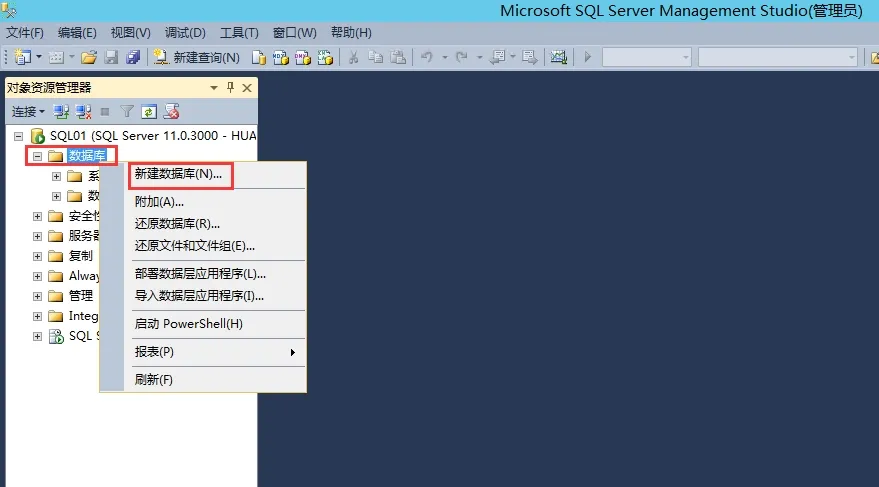Image resolution: width=879 pixels, height=487 pixels.
Task: Click the script icon with red stop mark
Action: (x=171, y=112)
